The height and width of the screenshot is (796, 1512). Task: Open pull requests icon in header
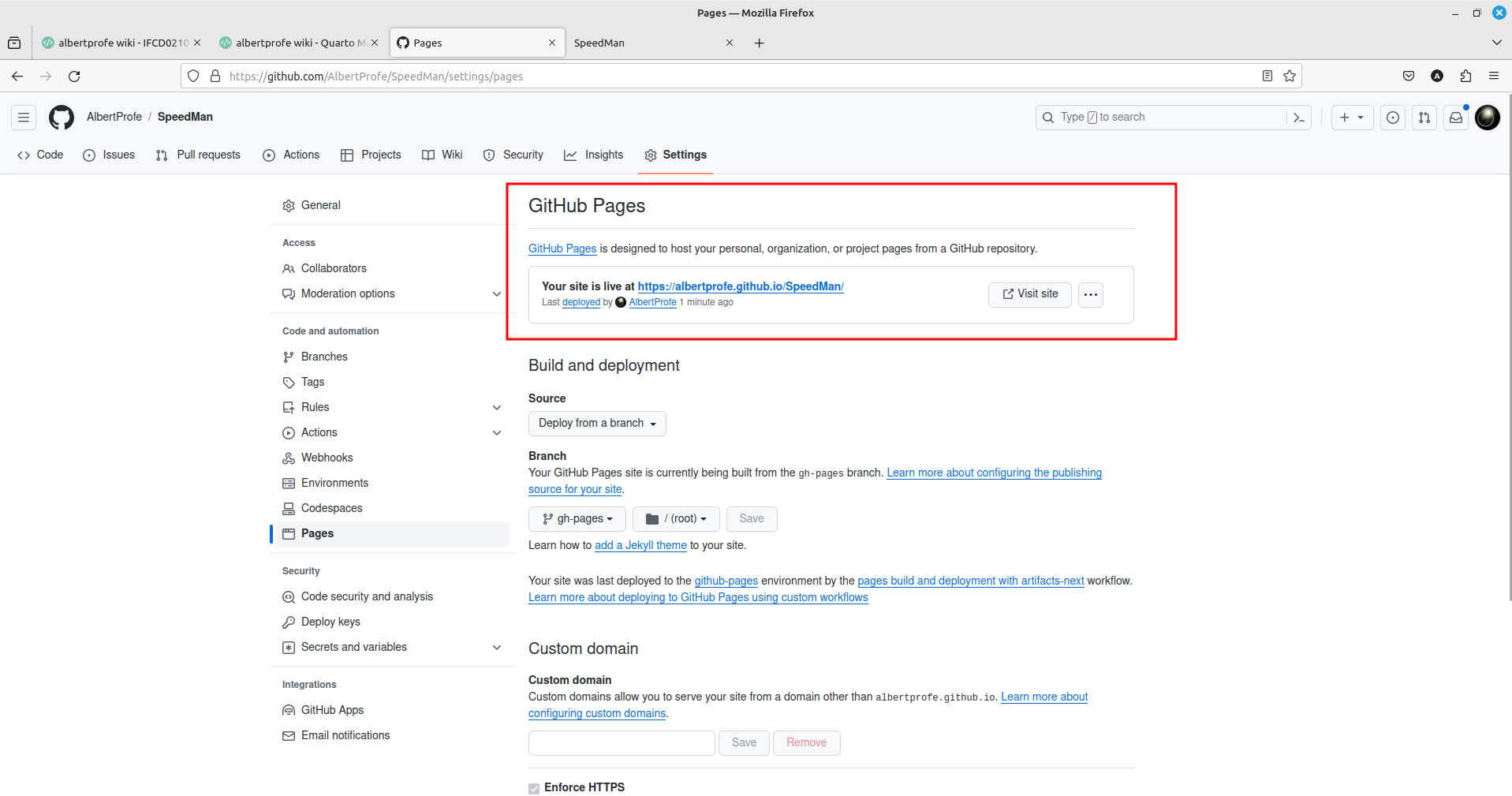[1424, 118]
